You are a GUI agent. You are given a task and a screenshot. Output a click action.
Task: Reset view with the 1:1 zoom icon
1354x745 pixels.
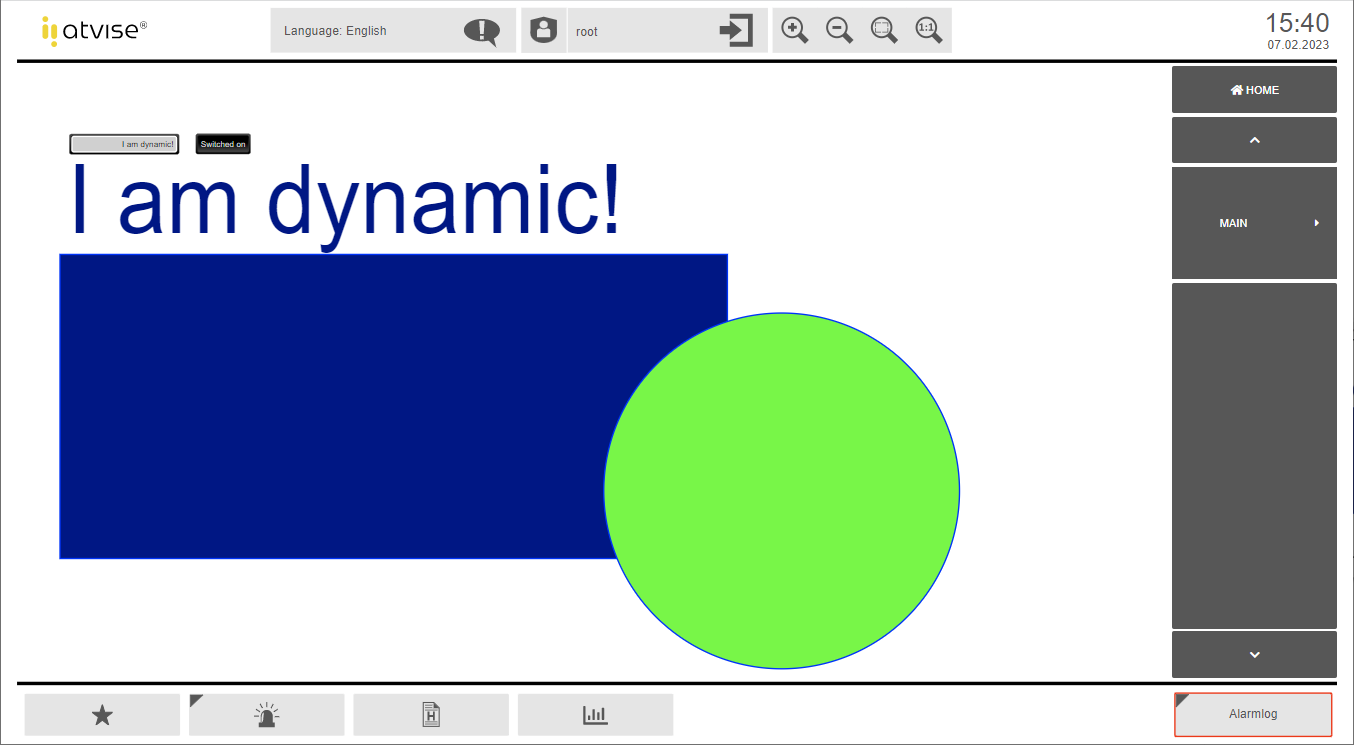point(928,30)
